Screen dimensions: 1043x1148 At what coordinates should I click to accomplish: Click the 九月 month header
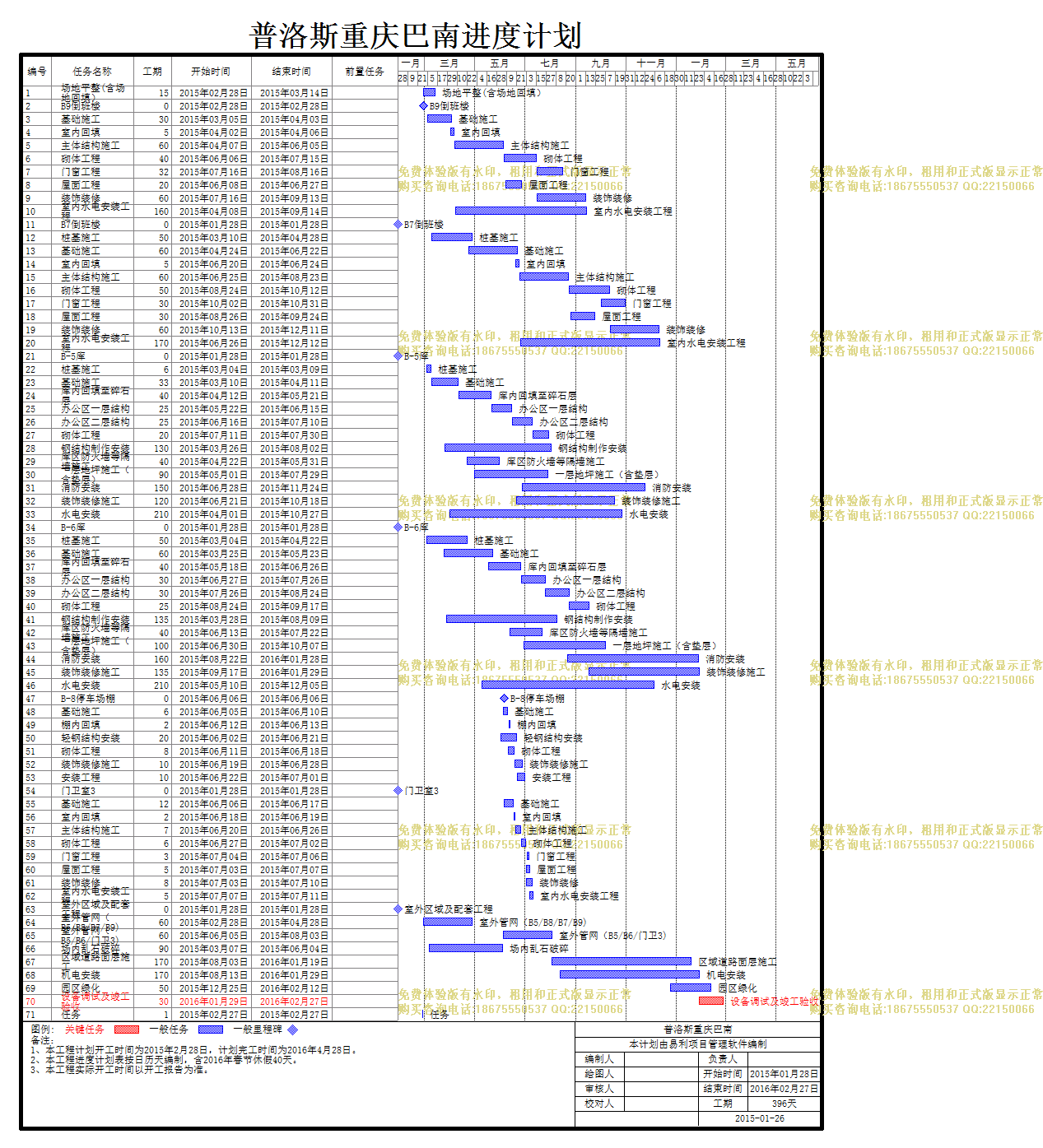coord(601,63)
